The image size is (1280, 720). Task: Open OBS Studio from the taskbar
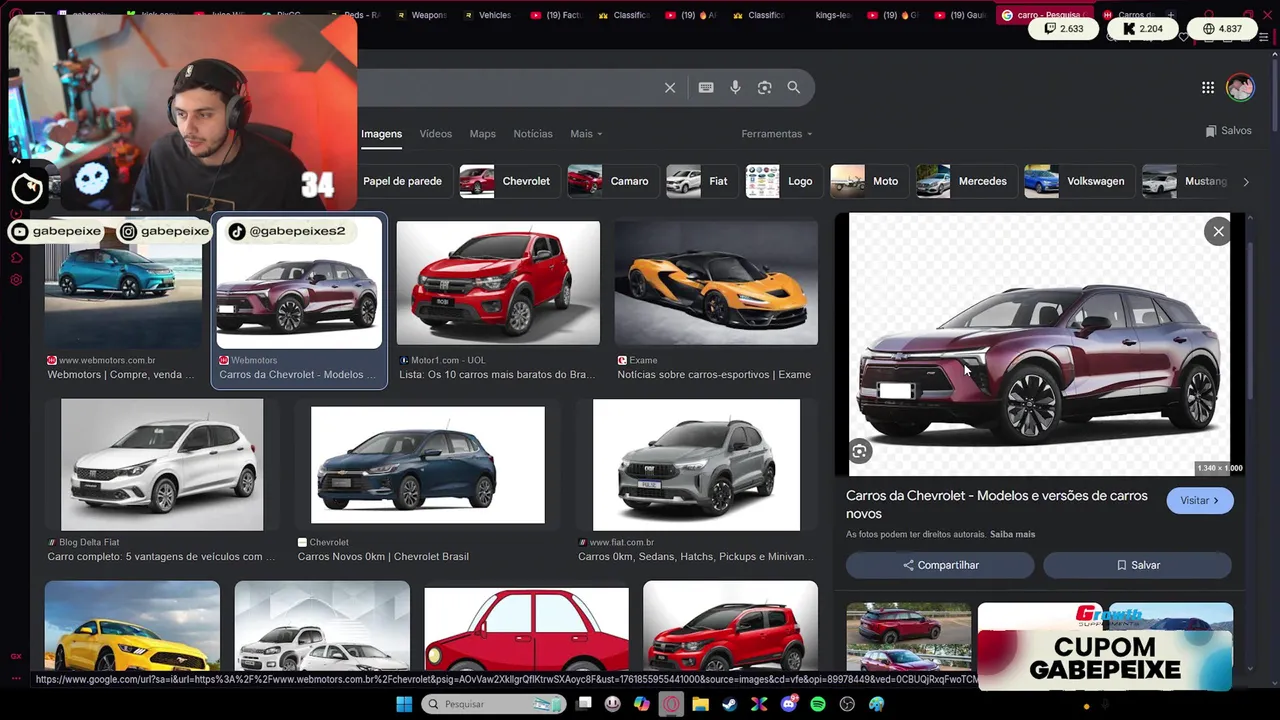(847, 704)
